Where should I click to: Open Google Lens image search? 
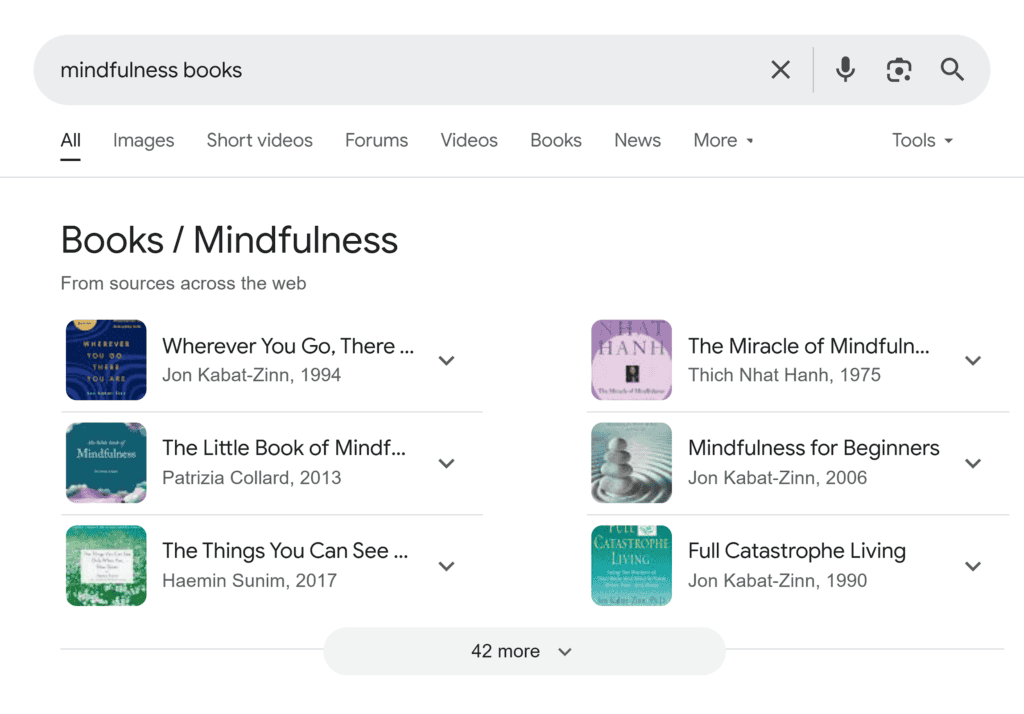899,69
